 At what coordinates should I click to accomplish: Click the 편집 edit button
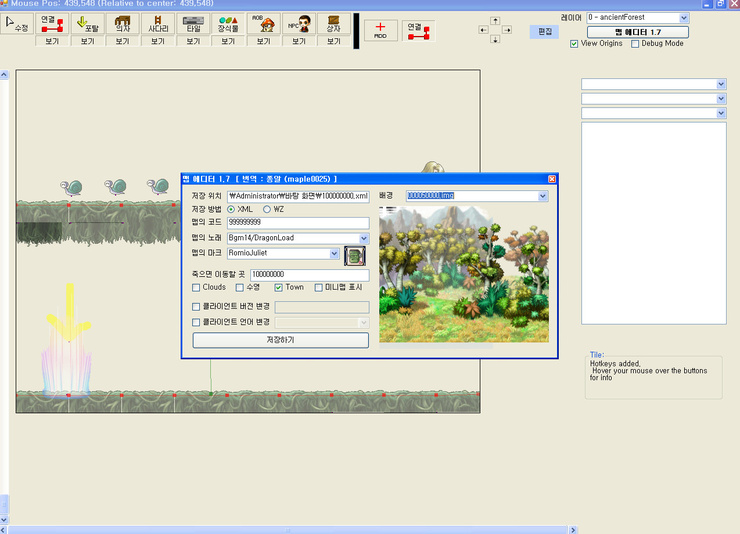[545, 32]
